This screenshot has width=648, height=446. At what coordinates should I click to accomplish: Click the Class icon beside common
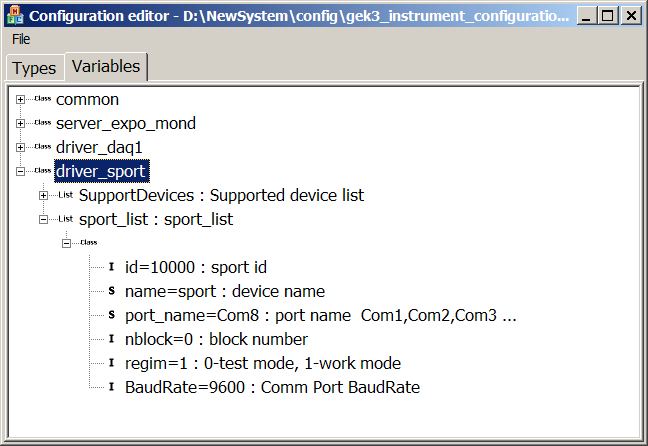pyautogui.click(x=42, y=100)
